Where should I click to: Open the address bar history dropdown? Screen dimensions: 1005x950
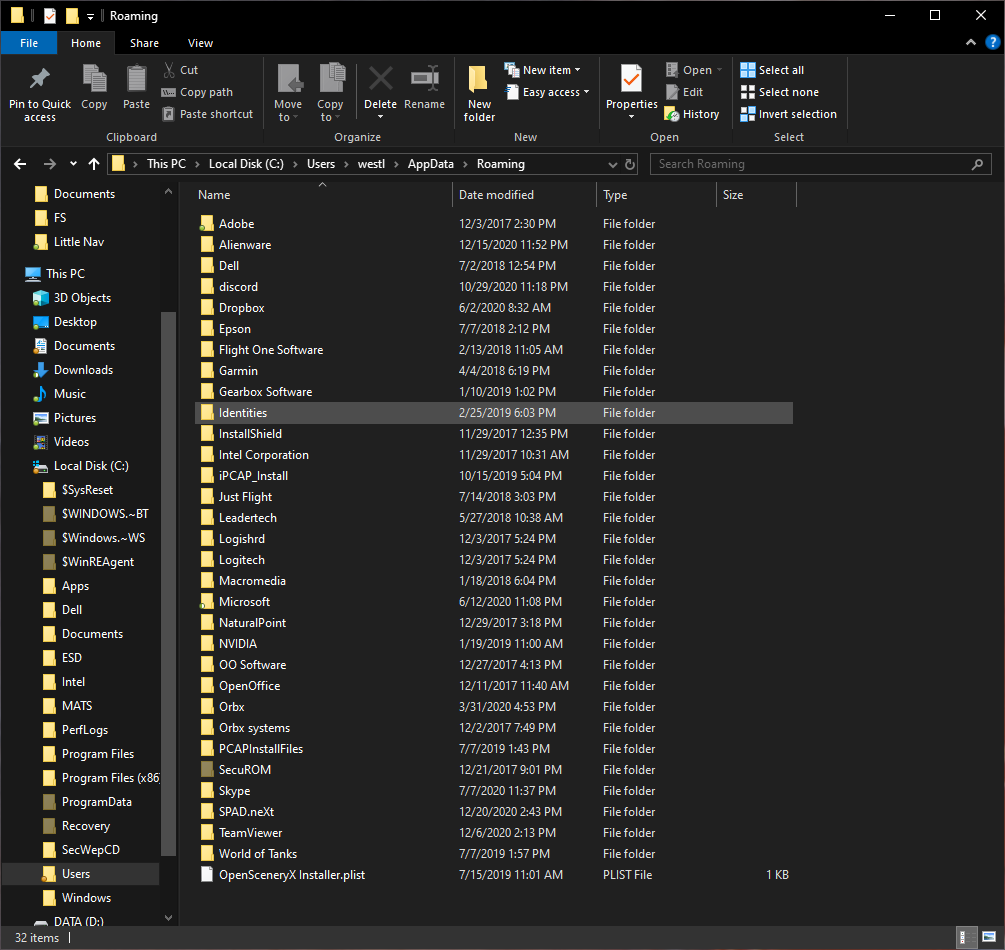tap(611, 163)
